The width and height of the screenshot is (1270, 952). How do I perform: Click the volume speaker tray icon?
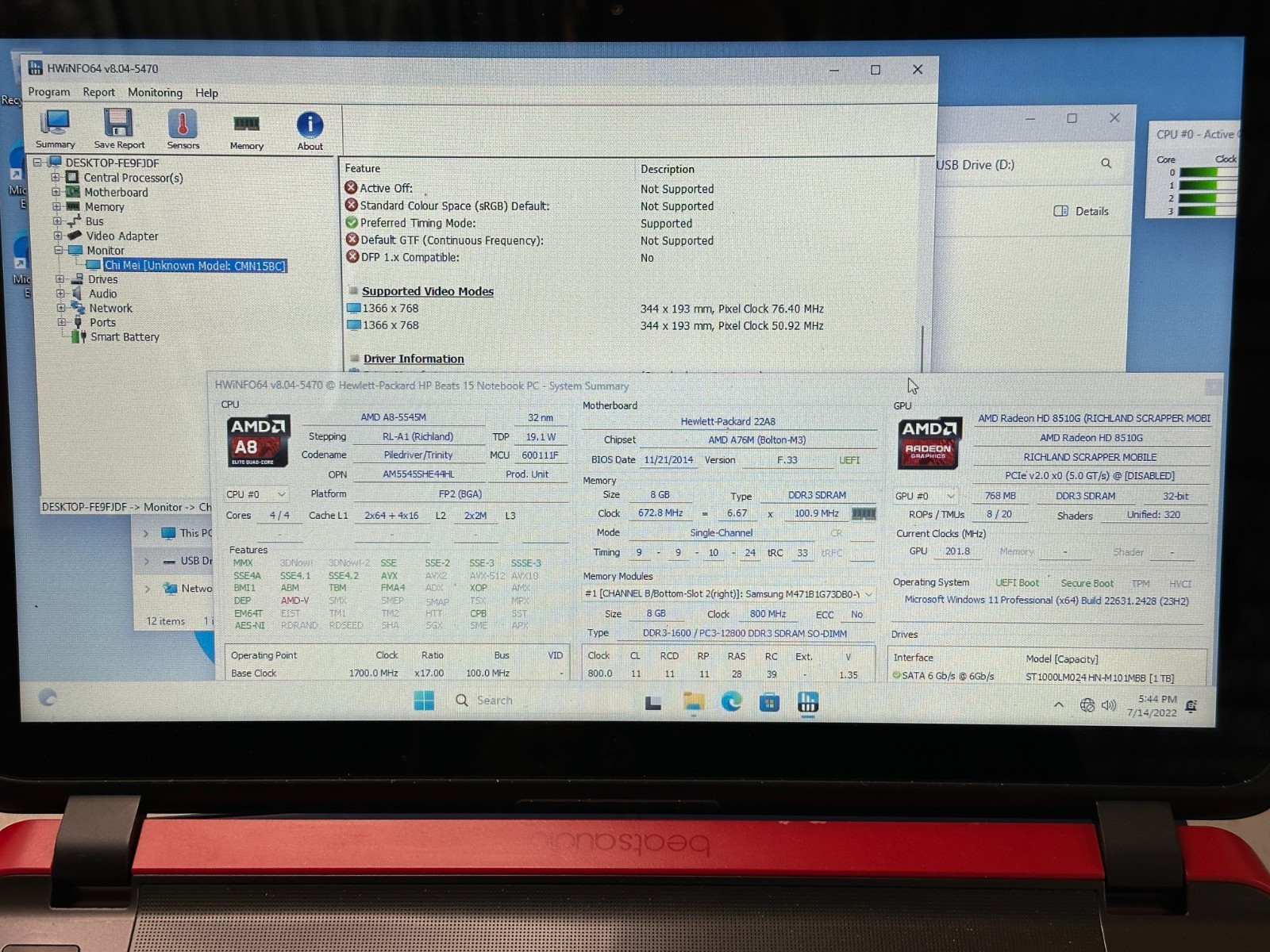coord(1109,705)
